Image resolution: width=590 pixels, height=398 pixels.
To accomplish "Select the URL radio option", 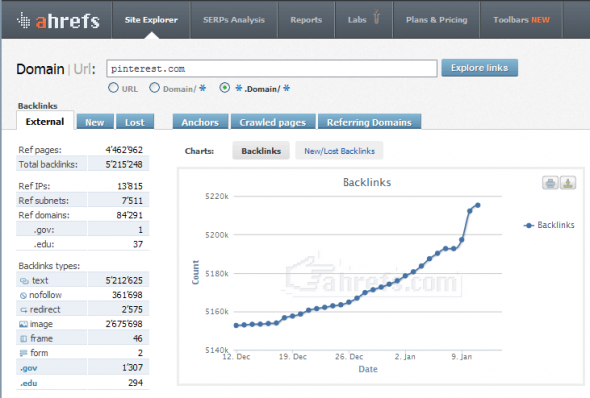I will tap(113, 88).
